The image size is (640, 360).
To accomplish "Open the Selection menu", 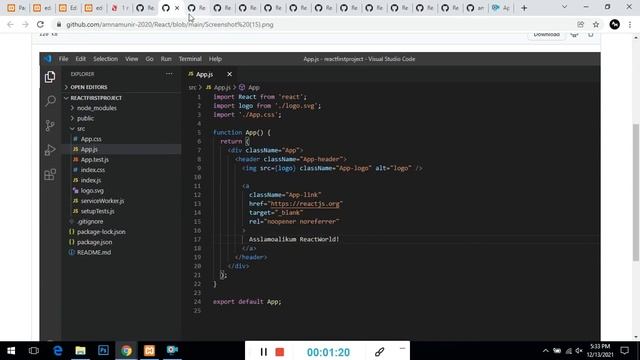I will (x=105, y=59).
